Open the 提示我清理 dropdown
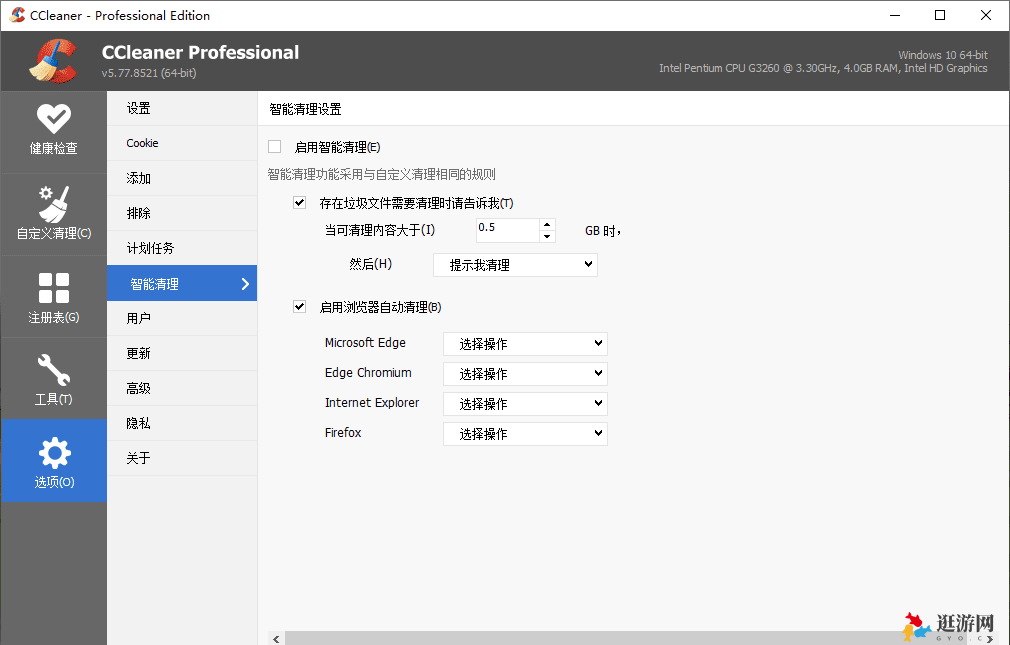Image resolution: width=1010 pixels, height=645 pixels. point(515,265)
